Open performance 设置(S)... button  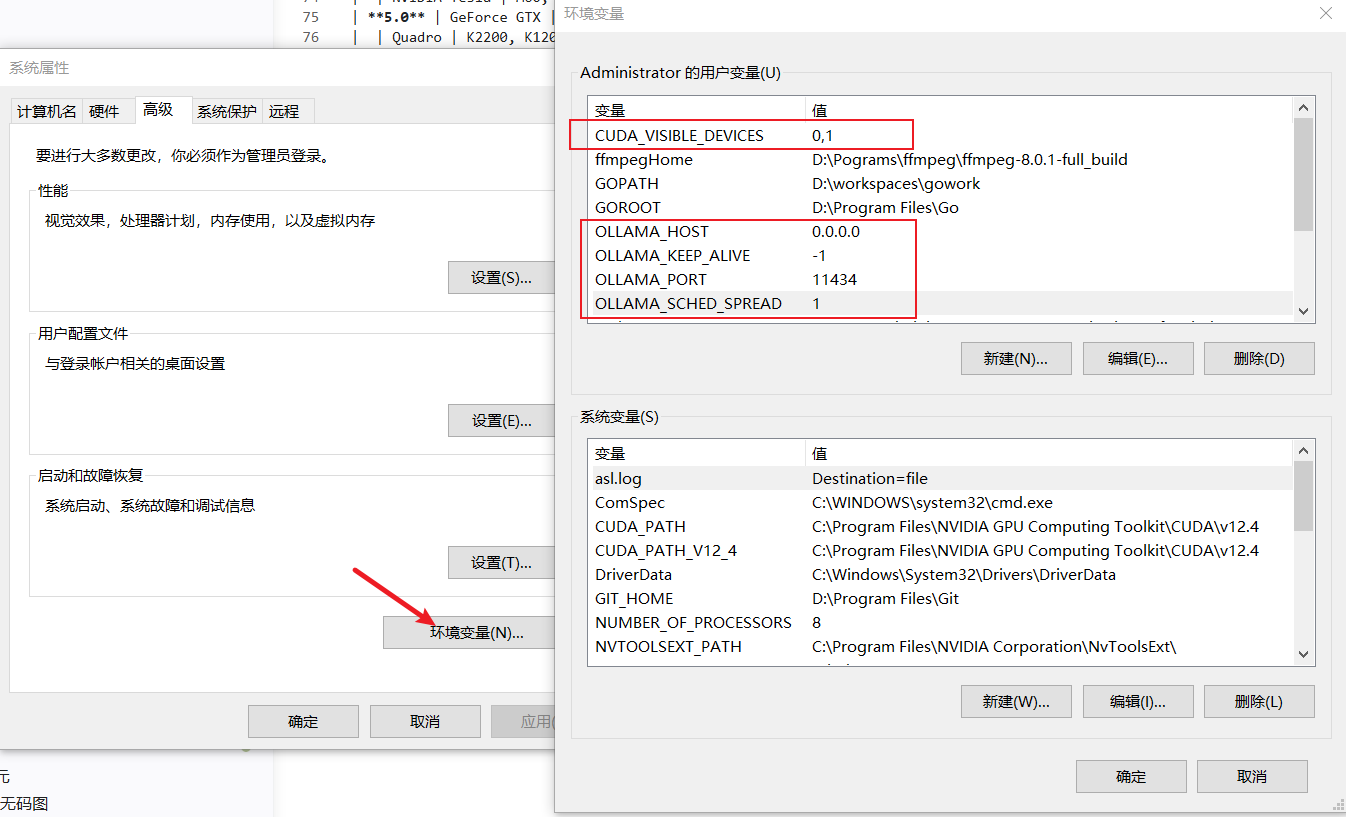tap(501, 277)
